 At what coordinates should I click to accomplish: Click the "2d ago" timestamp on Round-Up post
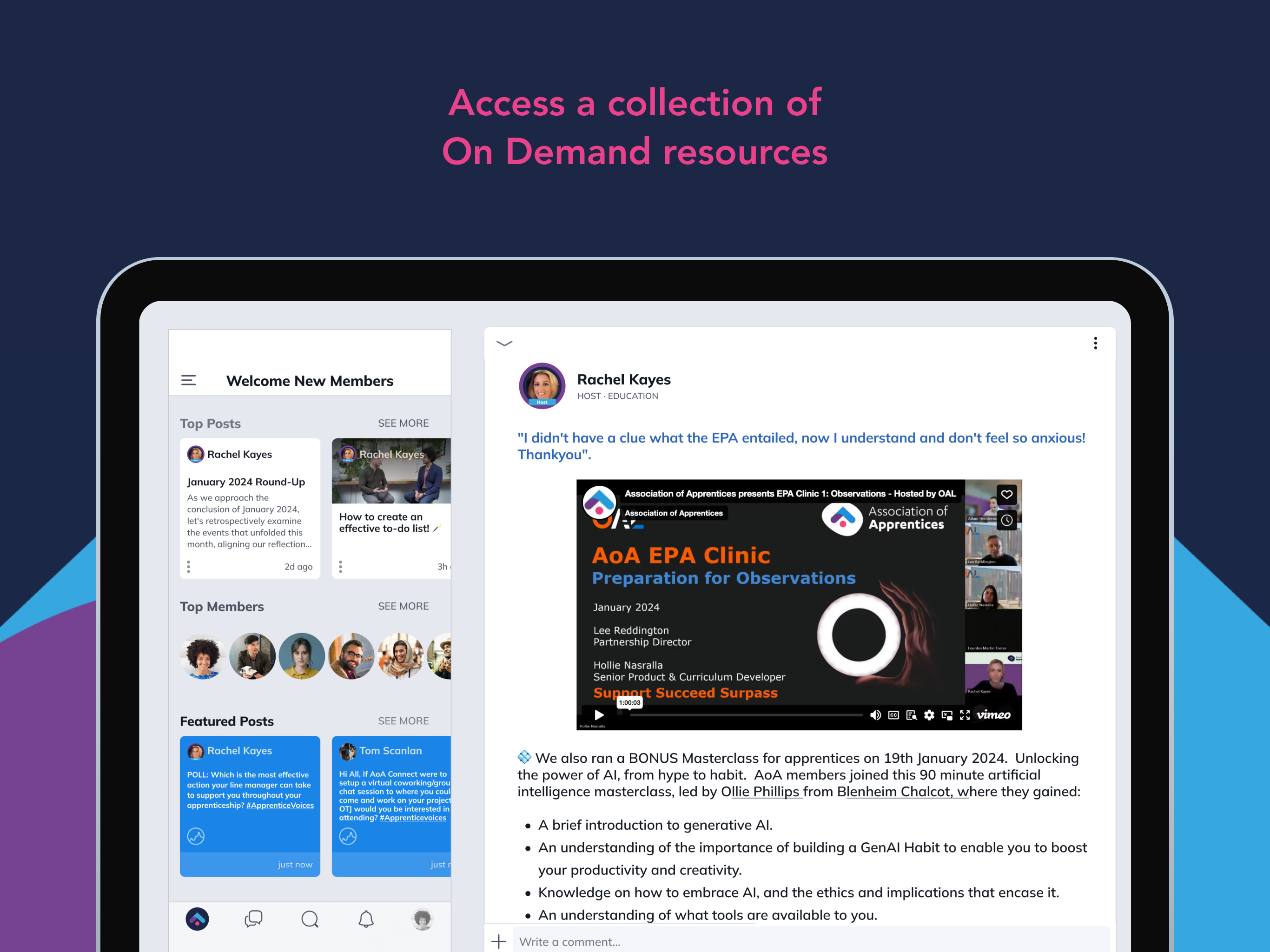tap(298, 567)
